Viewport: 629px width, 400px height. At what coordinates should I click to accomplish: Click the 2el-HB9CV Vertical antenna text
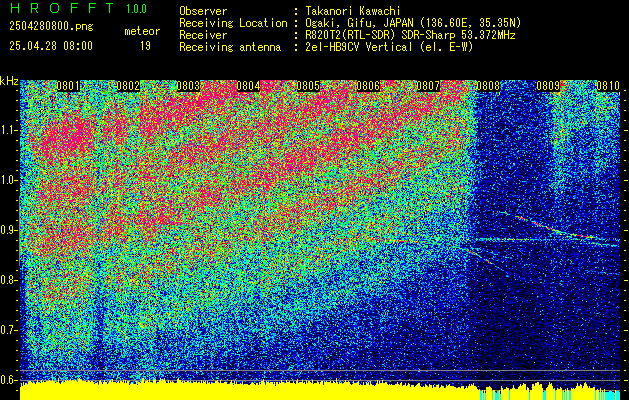coord(389,47)
